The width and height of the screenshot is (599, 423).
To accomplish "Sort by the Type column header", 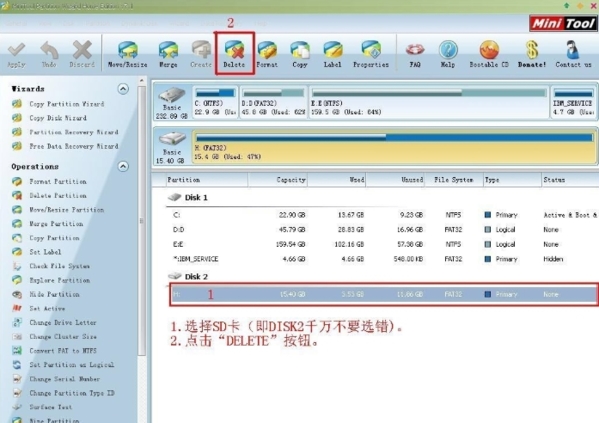I will click(512, 180).
